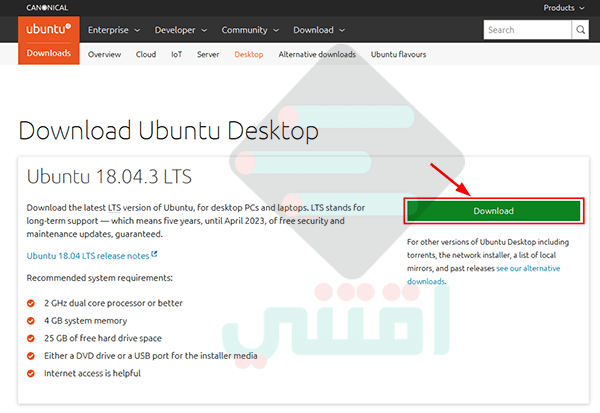Click the 'Download Ubuntu Desktop' heading
This screenshot has height=413, width=600.
(x=168, y=131)
